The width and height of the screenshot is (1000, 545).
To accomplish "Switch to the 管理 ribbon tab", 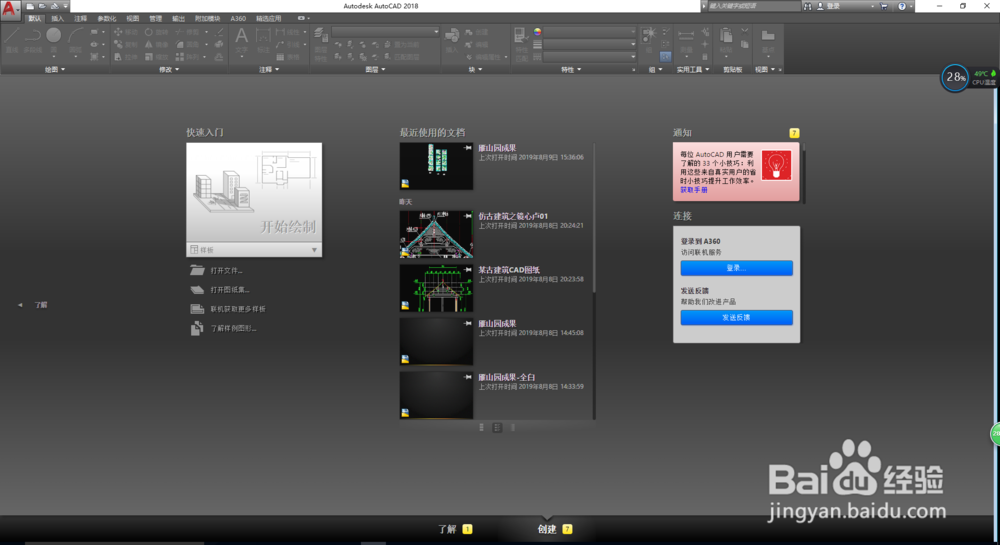I will [156, 18].
